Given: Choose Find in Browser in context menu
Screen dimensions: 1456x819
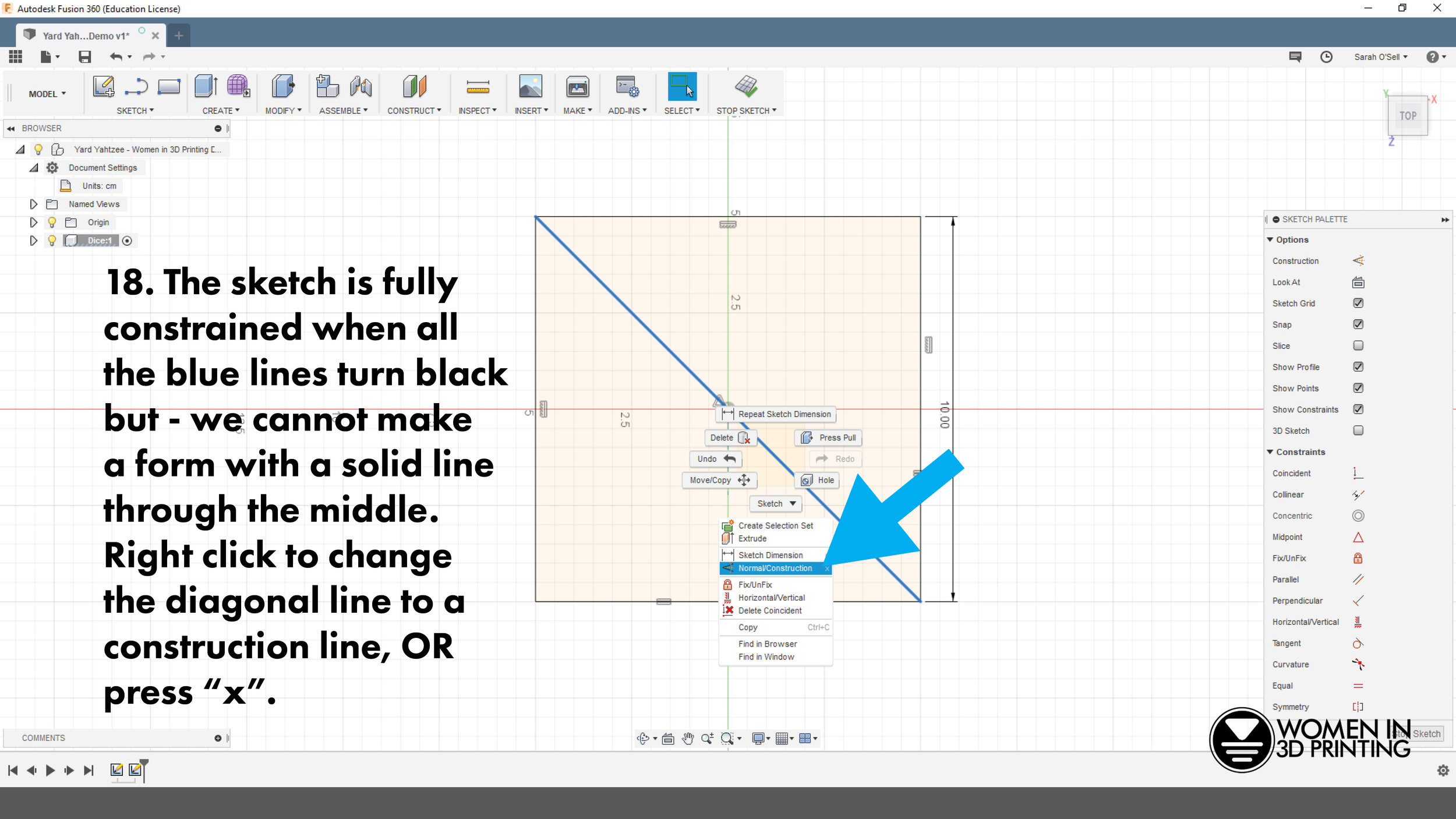Looking at the screenshot, I should point(775,644).
